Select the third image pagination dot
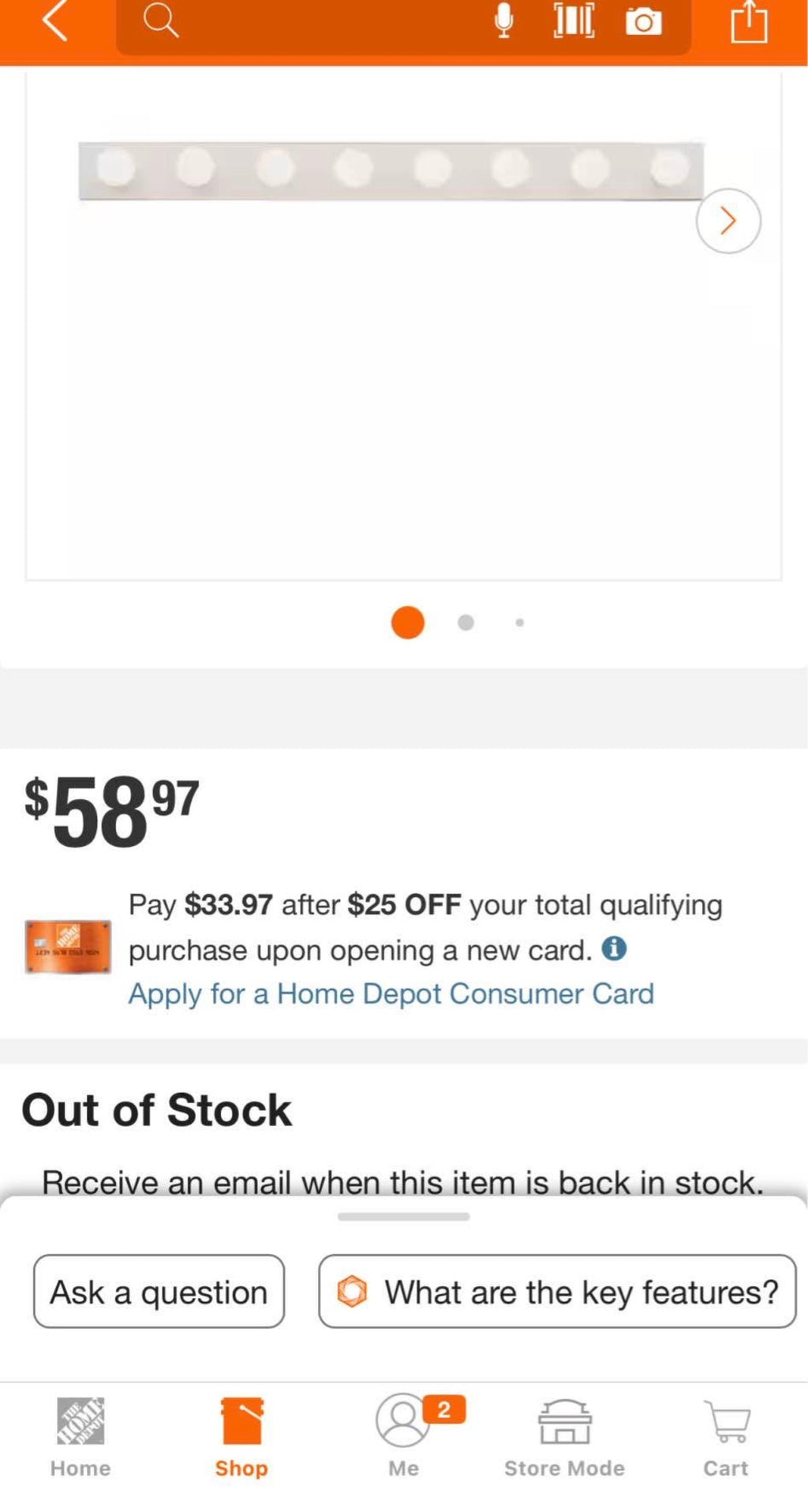Image resolution: width=808 pixels, height=1512 pixels. click(519, 623)
